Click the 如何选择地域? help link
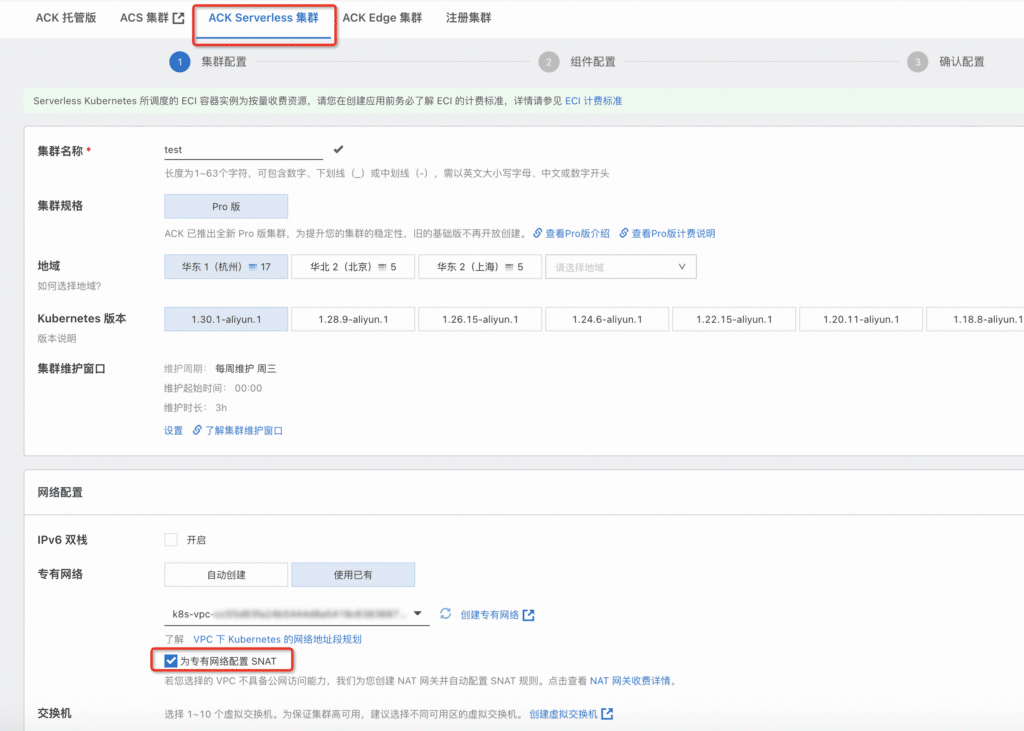This screenshot has height=731, width=1024. pyautogui.click(x=69, y=286)
